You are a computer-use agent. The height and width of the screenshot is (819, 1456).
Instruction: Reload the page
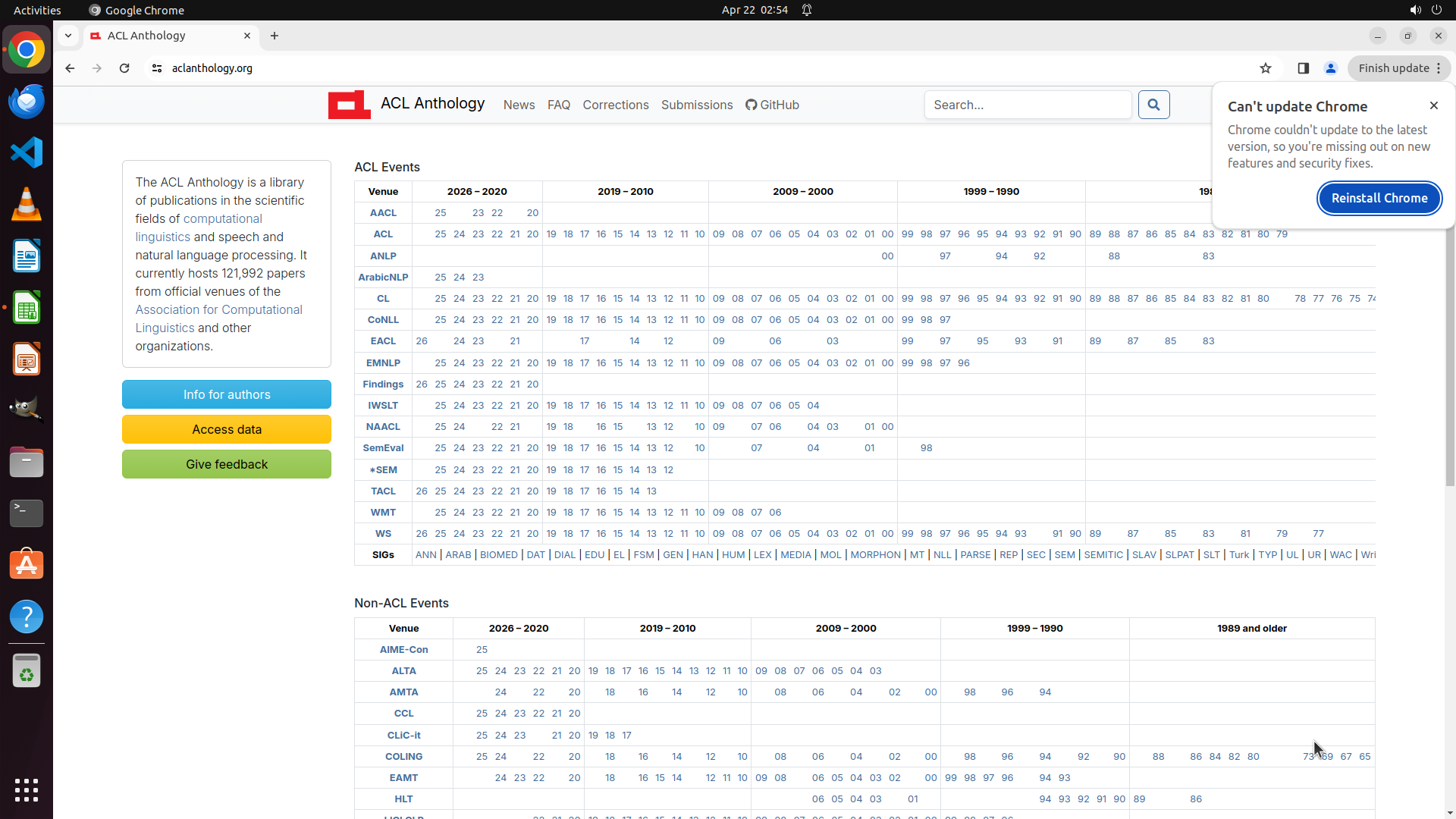[124, 68]
